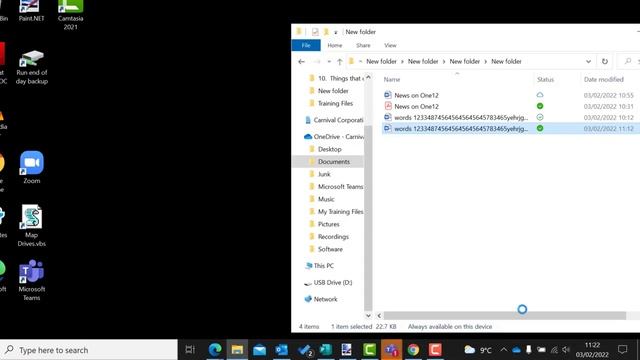Switch to Microsoft Teams on the taskbar
The height and width of the screenshot is (360, 640).
coord(391,350)
